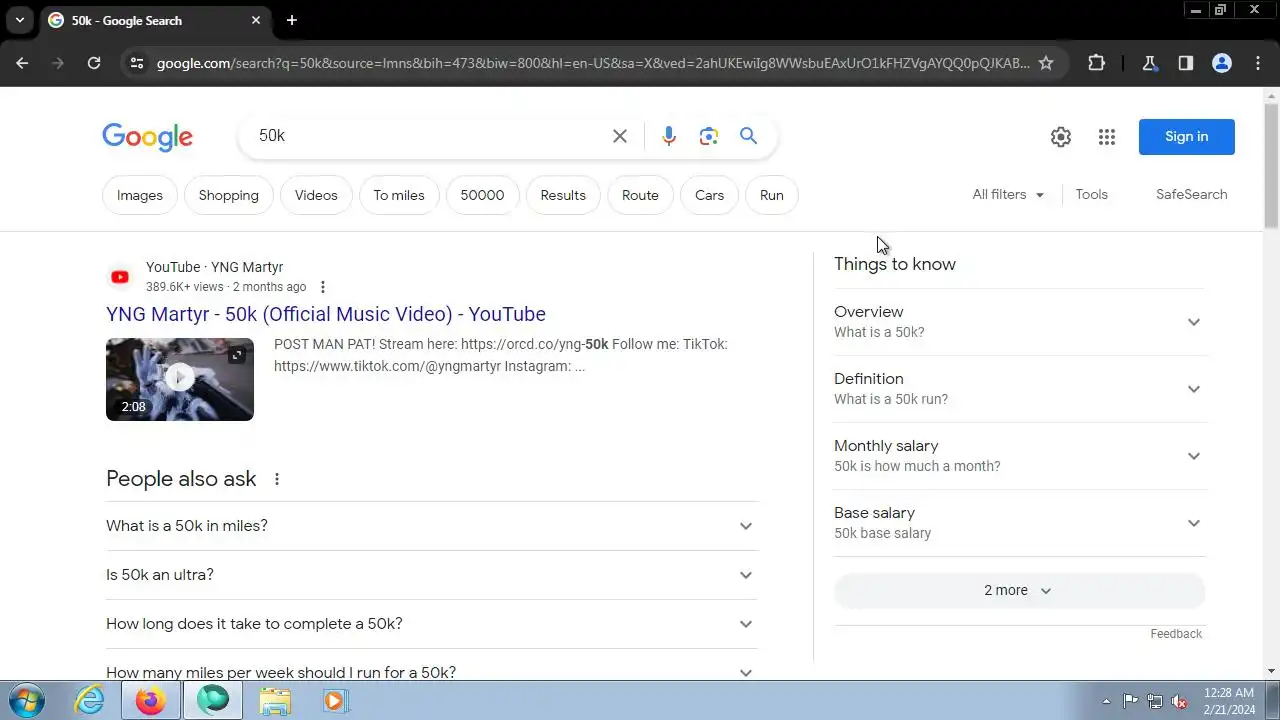Select the Results filter chip

tap(563, 195)
